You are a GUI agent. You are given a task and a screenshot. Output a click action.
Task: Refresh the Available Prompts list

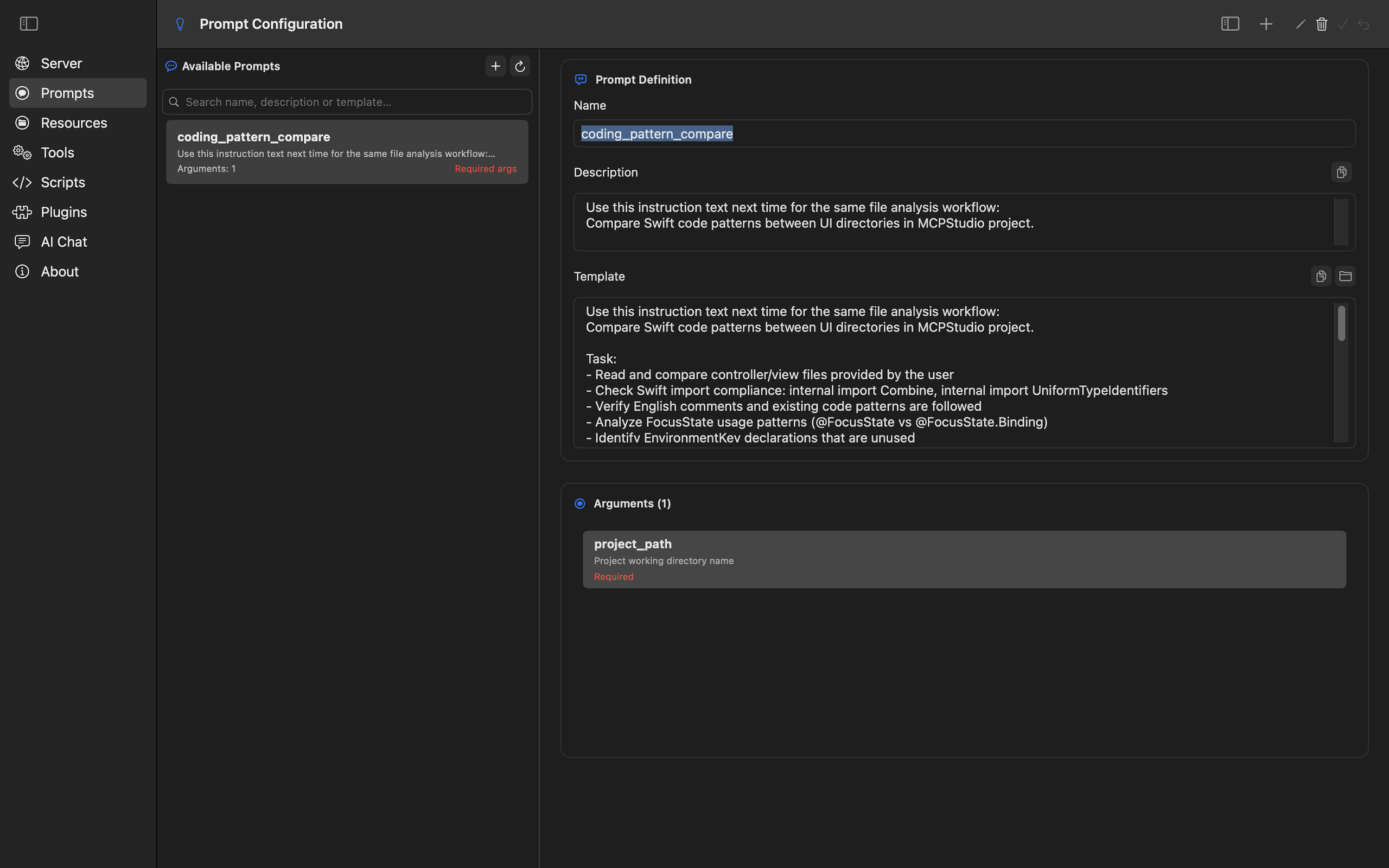click(x=519, y=66)
